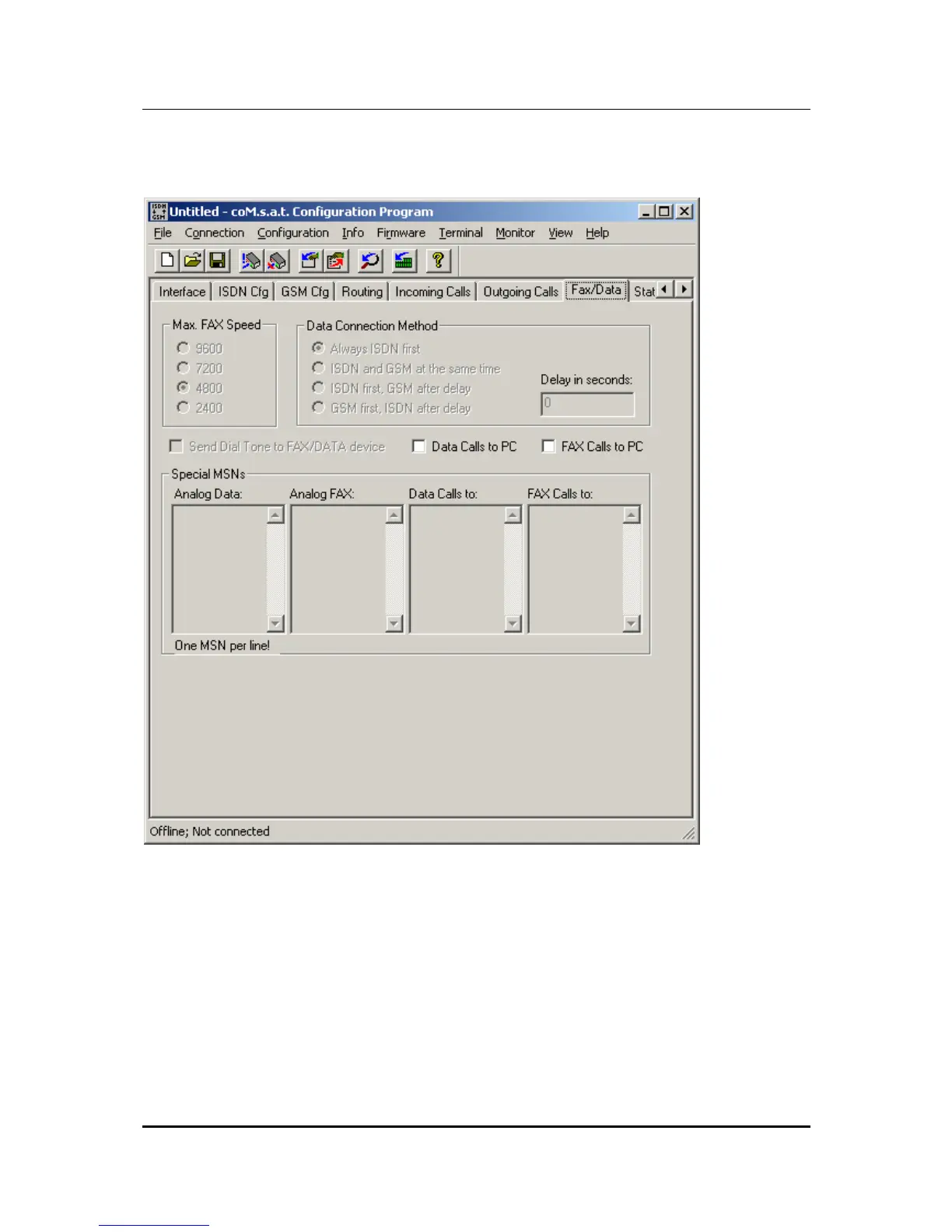Click the green chip firmware toolbar icon
Image resolution: width=952 pixels, height=1232 pixels.
pyautogui.click(x=403, y=261)
